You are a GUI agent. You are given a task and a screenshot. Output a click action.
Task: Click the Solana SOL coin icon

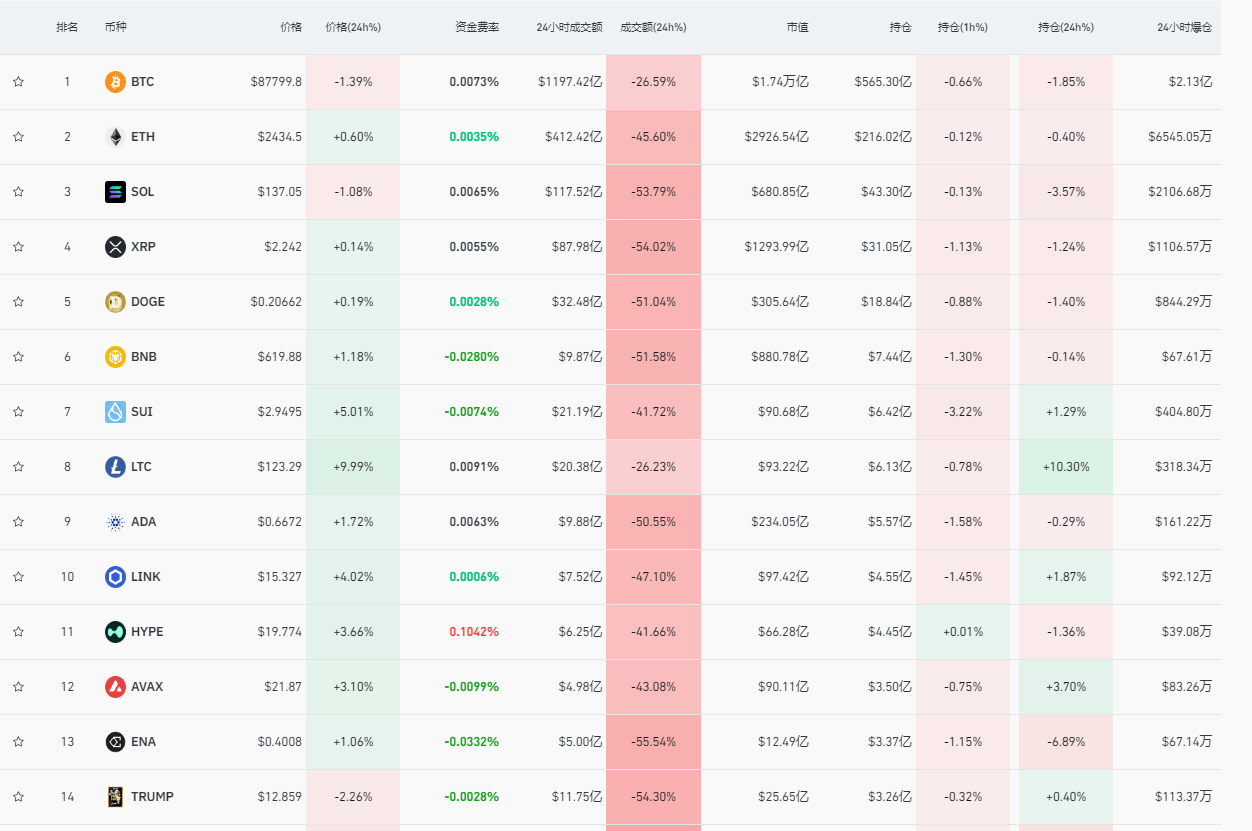pos(115,192)
